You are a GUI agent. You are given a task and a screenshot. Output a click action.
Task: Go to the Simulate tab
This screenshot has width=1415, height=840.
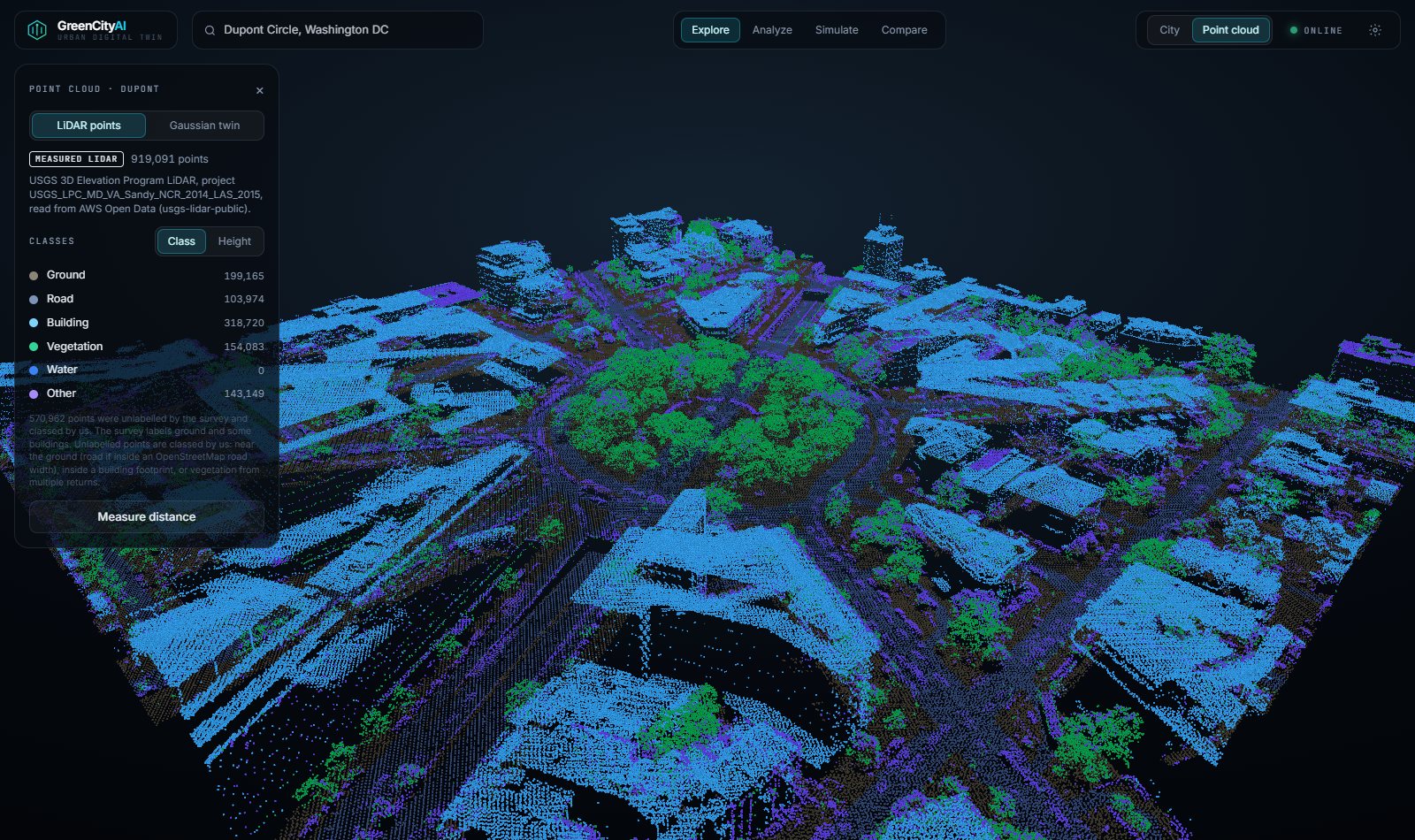click(837, 30)
